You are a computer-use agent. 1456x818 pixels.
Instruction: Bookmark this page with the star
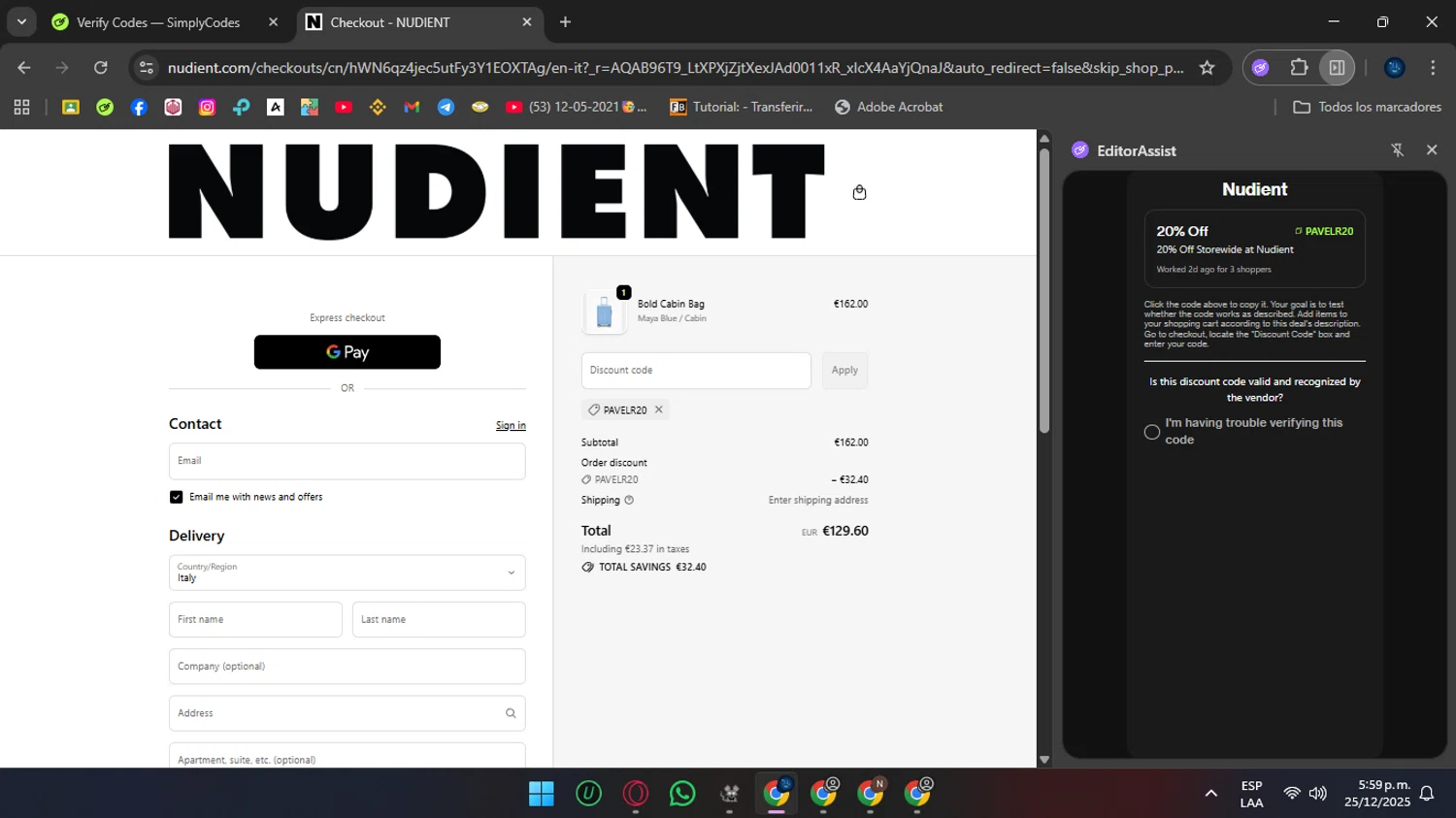(1207, 68)
